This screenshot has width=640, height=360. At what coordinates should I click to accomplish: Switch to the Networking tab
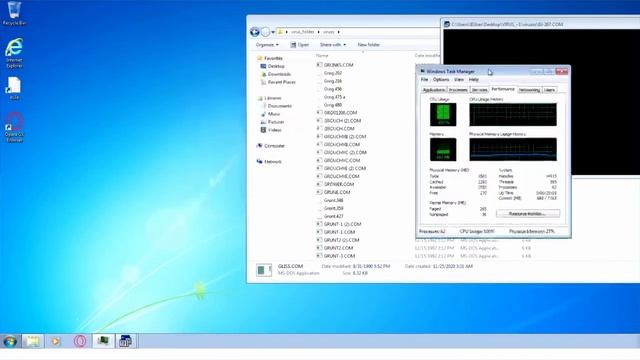pyautogui.click(x=529, y=90)
